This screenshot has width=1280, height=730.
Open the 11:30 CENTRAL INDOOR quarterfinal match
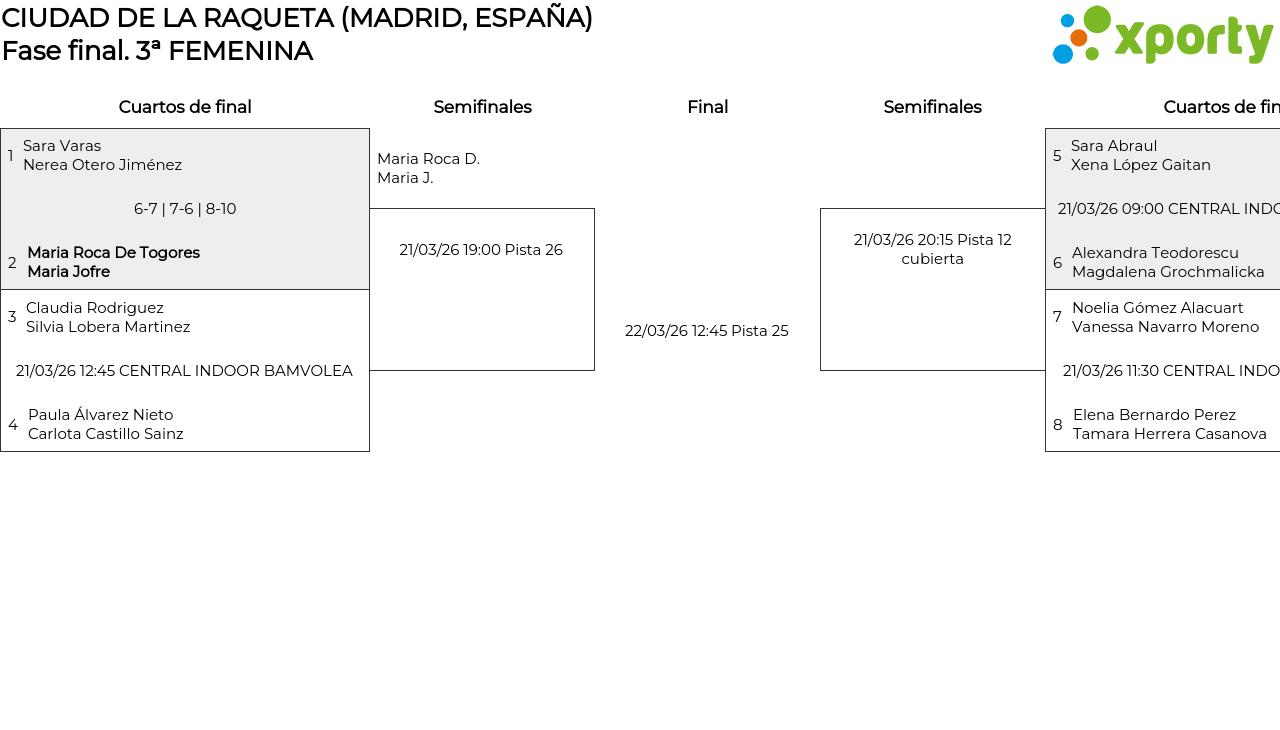1170,371
